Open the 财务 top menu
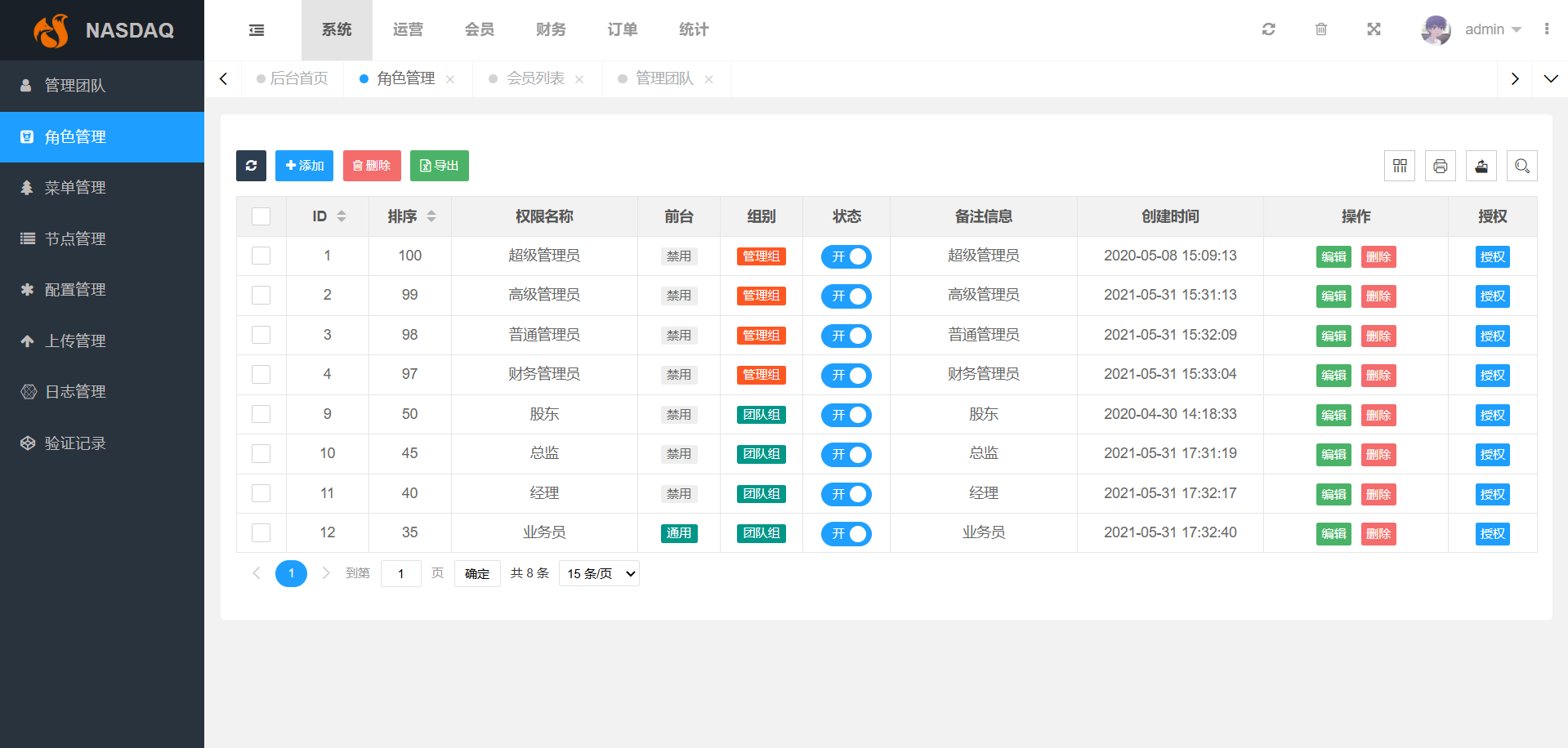Viewport: 1568px width, 748px height. tap(551, 29)
